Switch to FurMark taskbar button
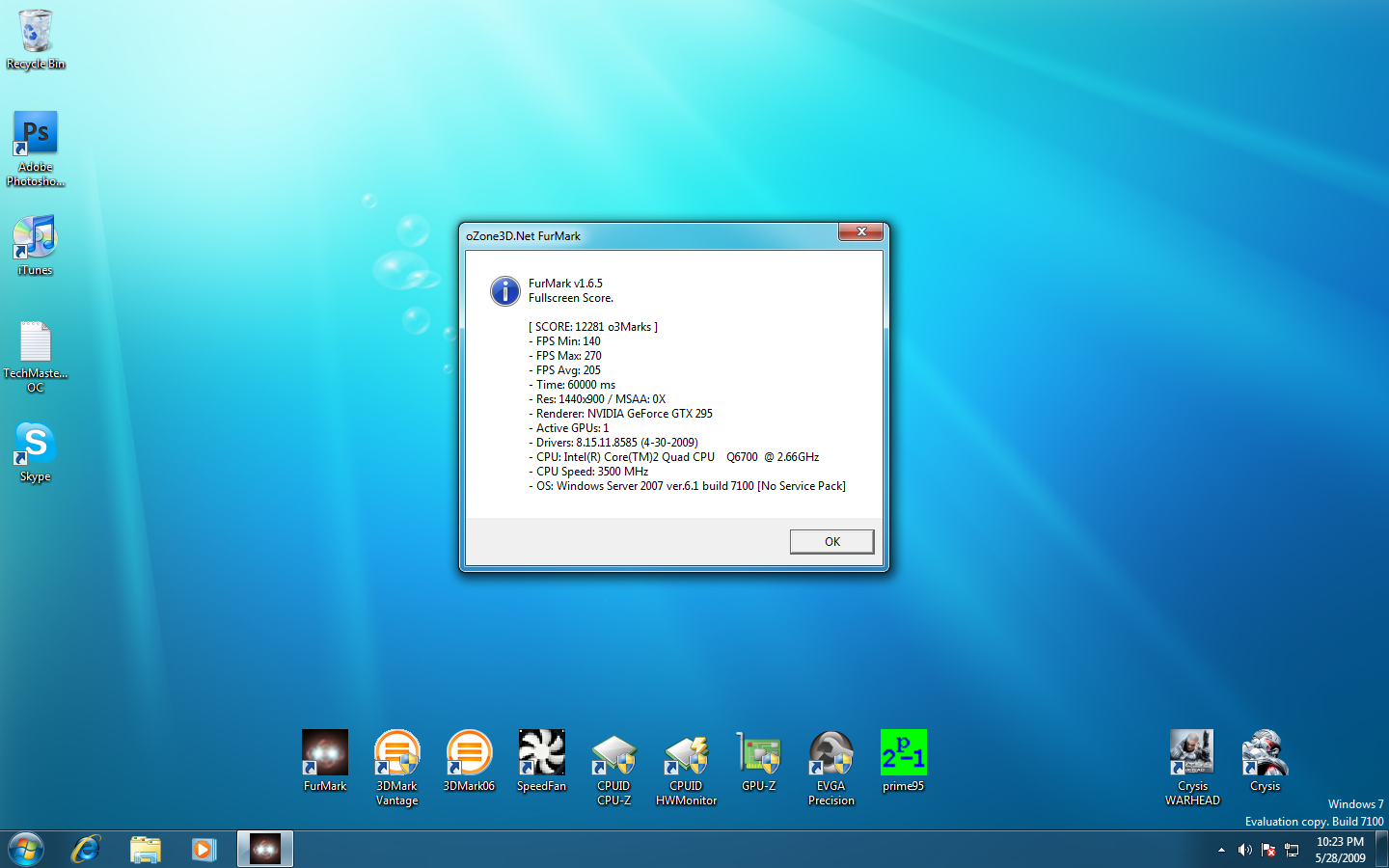Screen dimensions: 1389x868 pos(265,850)
